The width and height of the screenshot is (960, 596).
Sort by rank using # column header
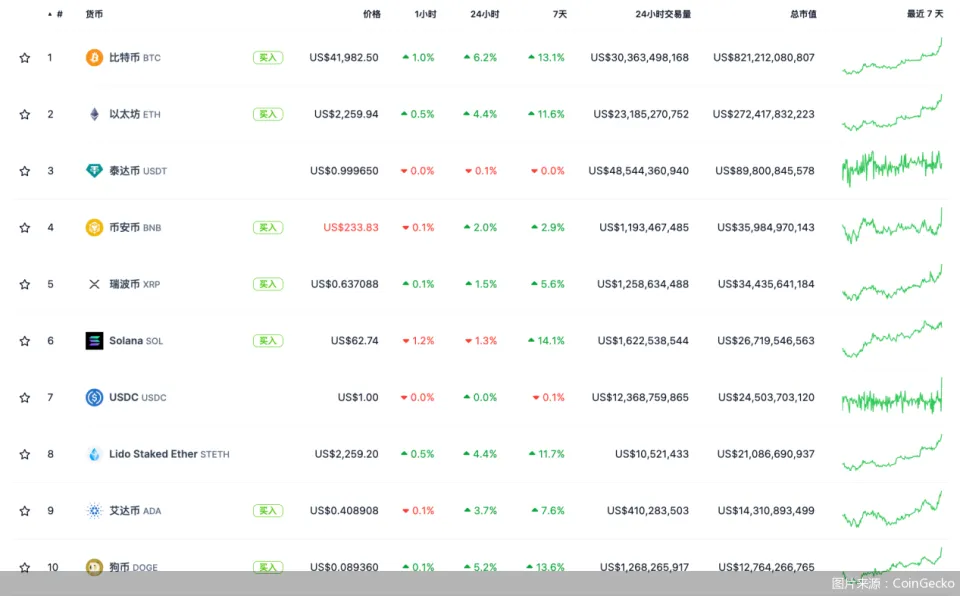59,14
